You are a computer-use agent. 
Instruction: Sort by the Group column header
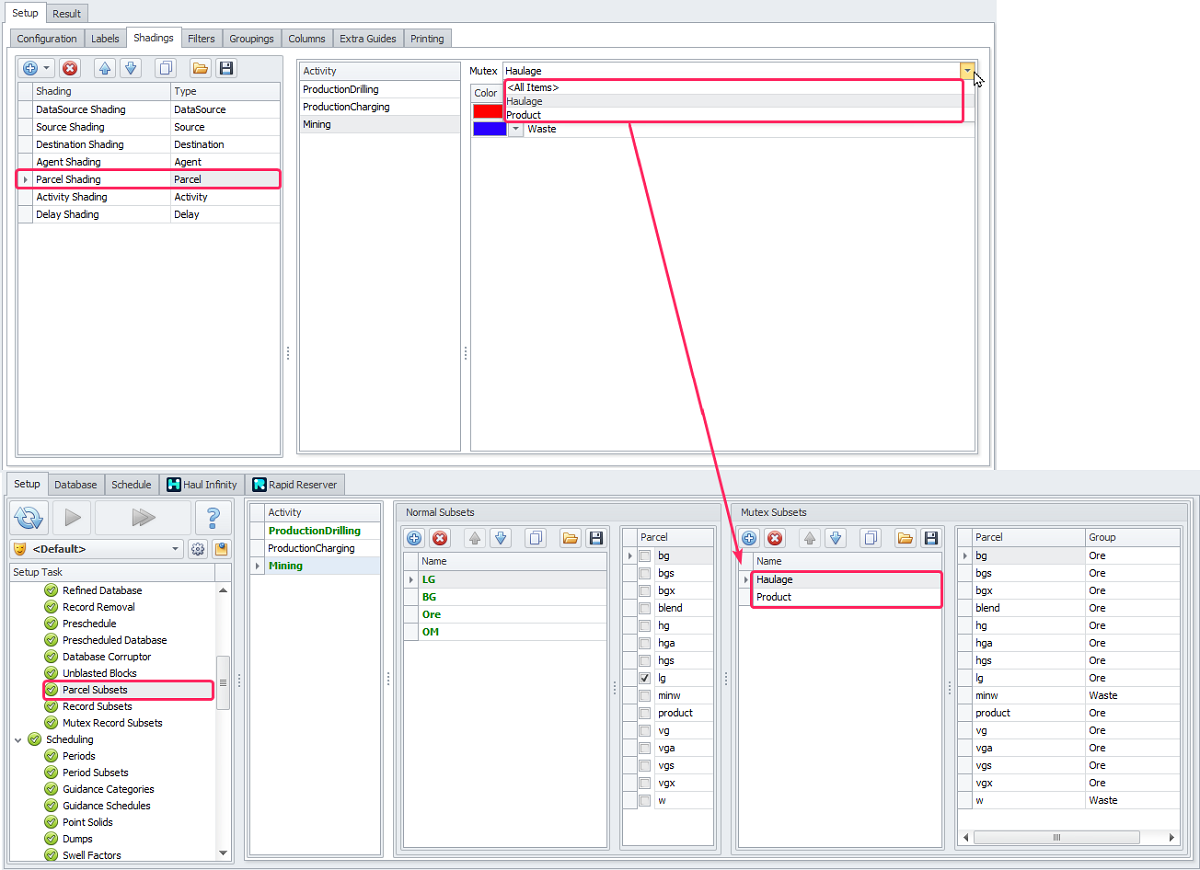pos(1132,537)
